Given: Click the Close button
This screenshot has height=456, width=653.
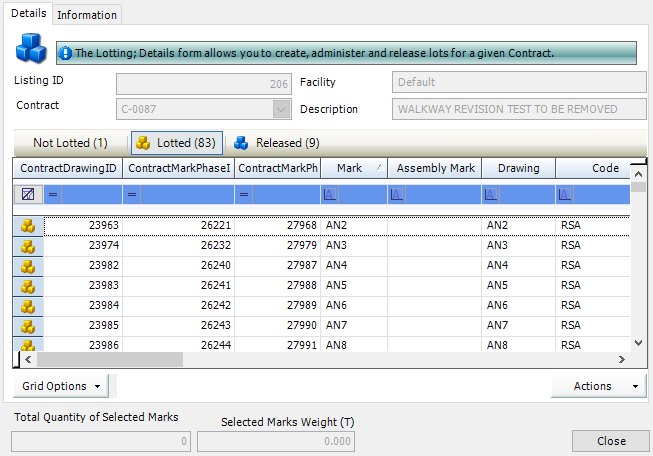Looking at the screenshot, I should (610, 441).
